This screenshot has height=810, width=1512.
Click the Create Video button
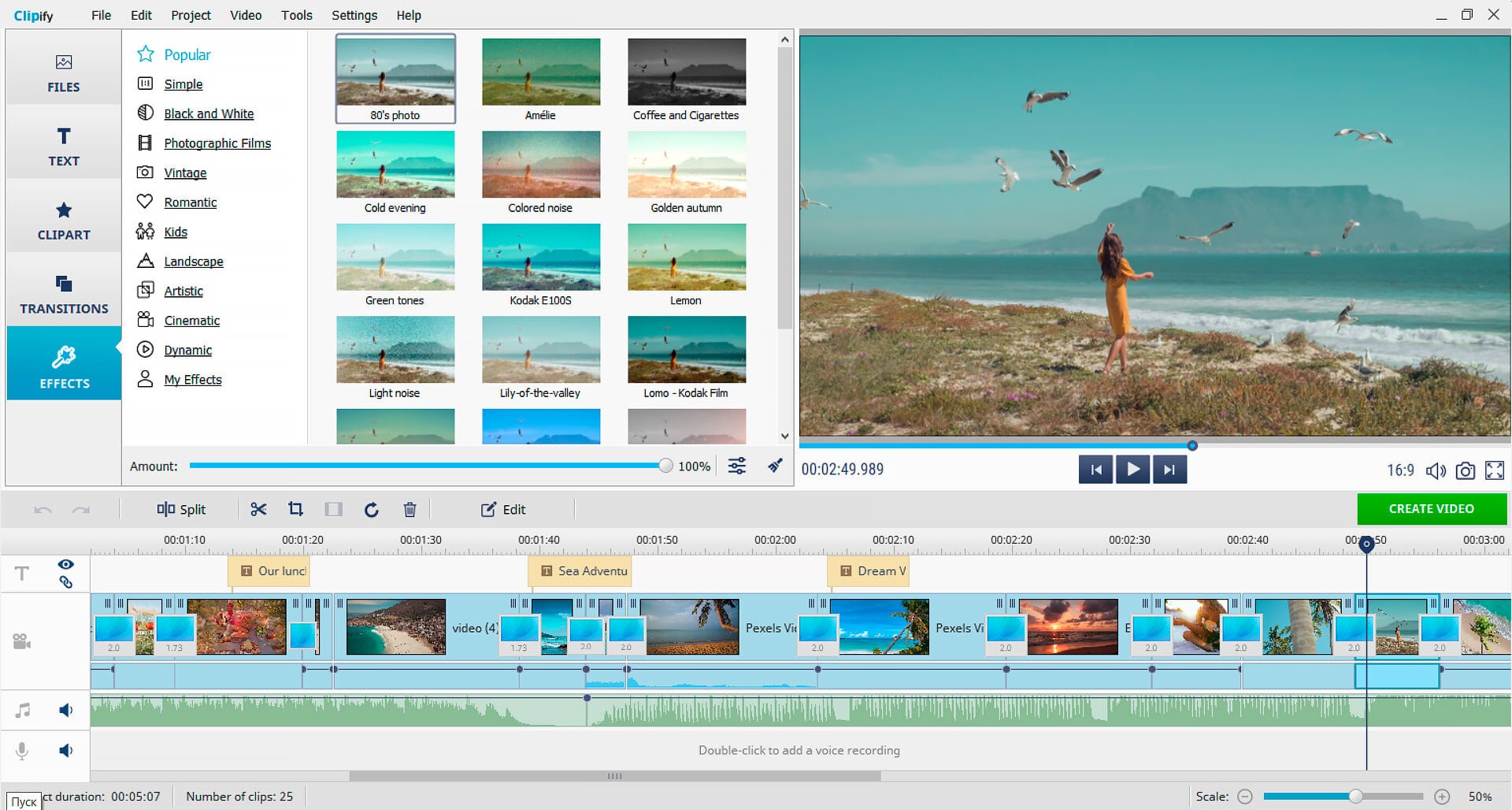(1431, 509)
